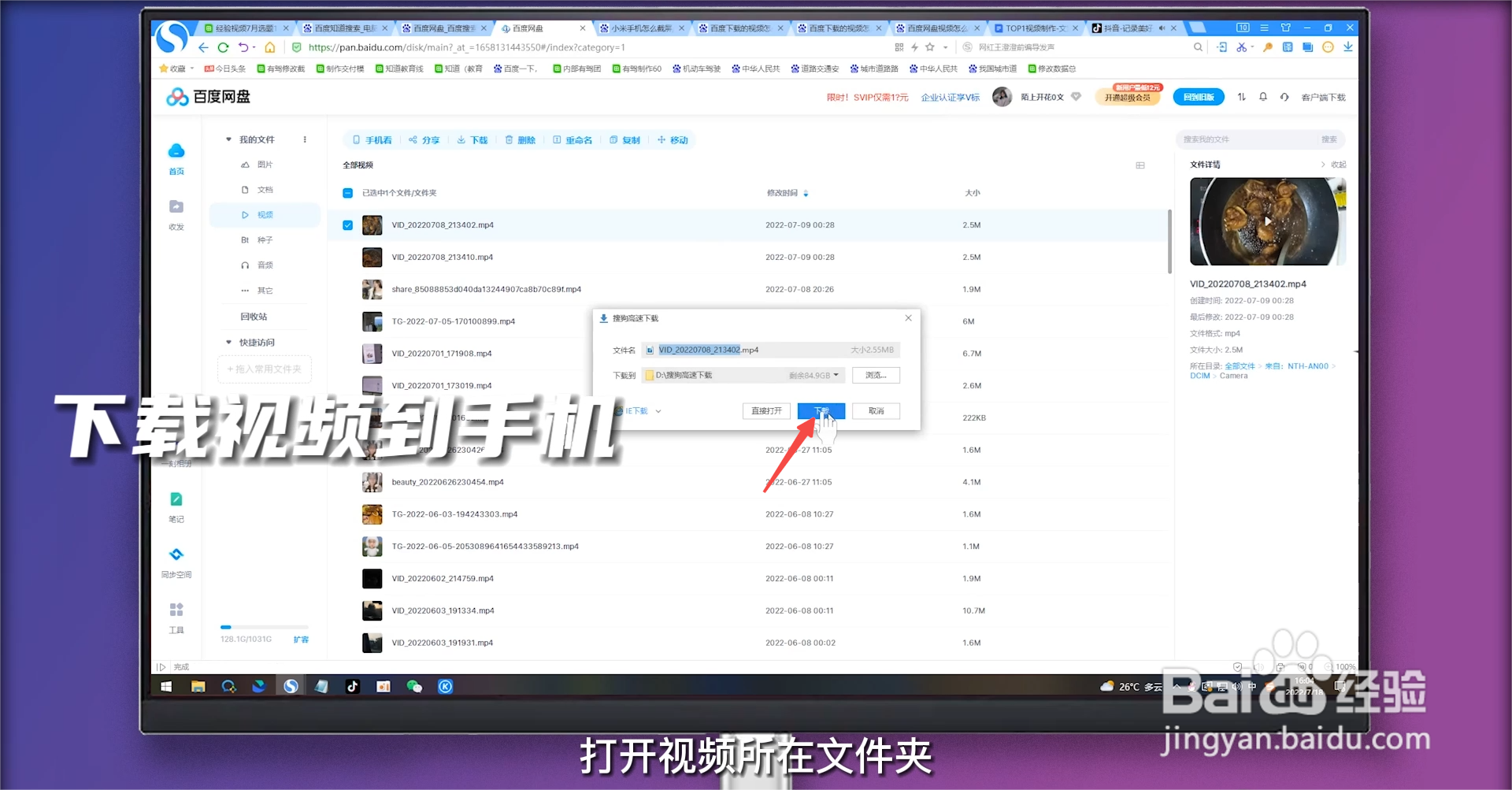1512x790 pixels.
Task: Open the 同步空间 sync space icon
Action: click(176, 554)
